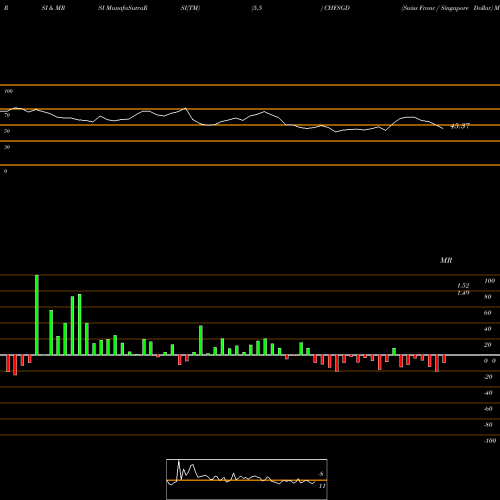Image resolution: width=500 pixels, height=500 pixels.
Task: Click the 1.52 value beside the MR chart
Action: (463, 286)
